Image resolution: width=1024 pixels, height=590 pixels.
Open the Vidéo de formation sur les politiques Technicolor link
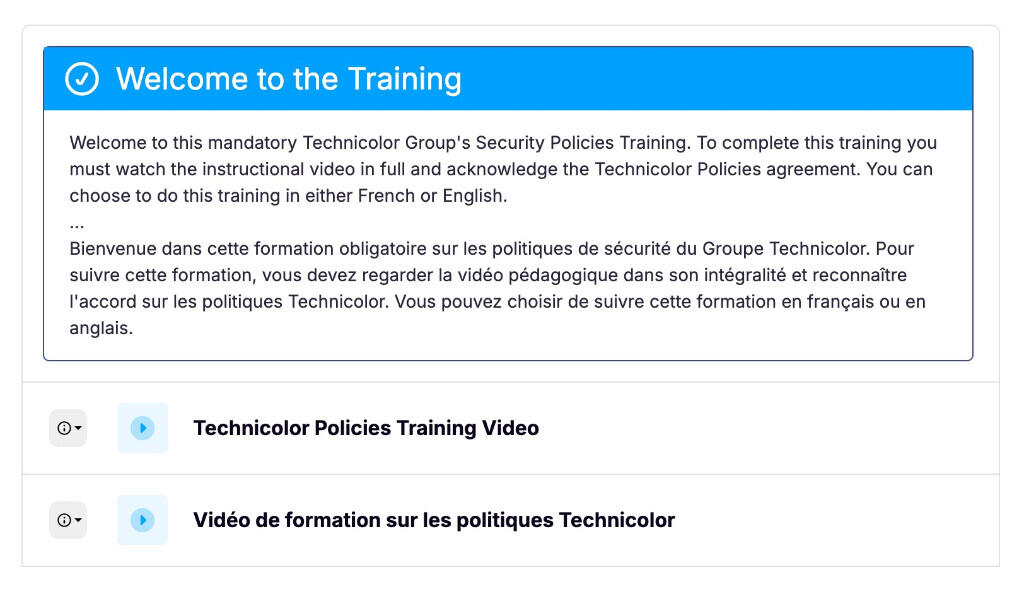coord(434,520)
